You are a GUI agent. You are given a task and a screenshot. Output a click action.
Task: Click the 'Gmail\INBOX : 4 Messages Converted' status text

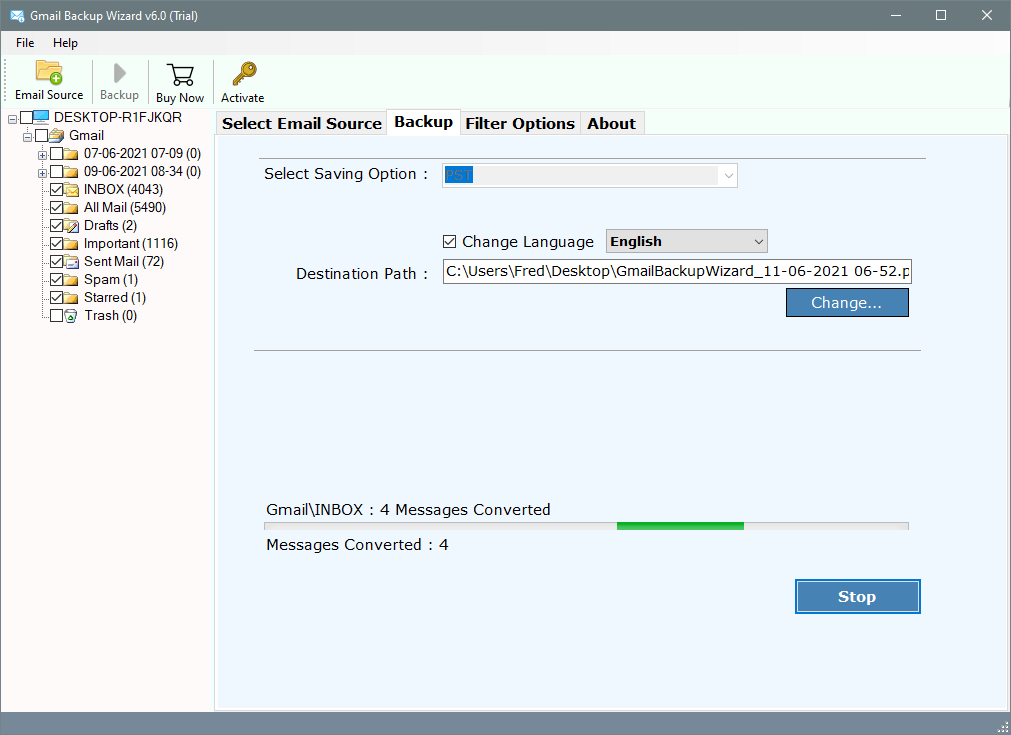[x=408, y=509]
